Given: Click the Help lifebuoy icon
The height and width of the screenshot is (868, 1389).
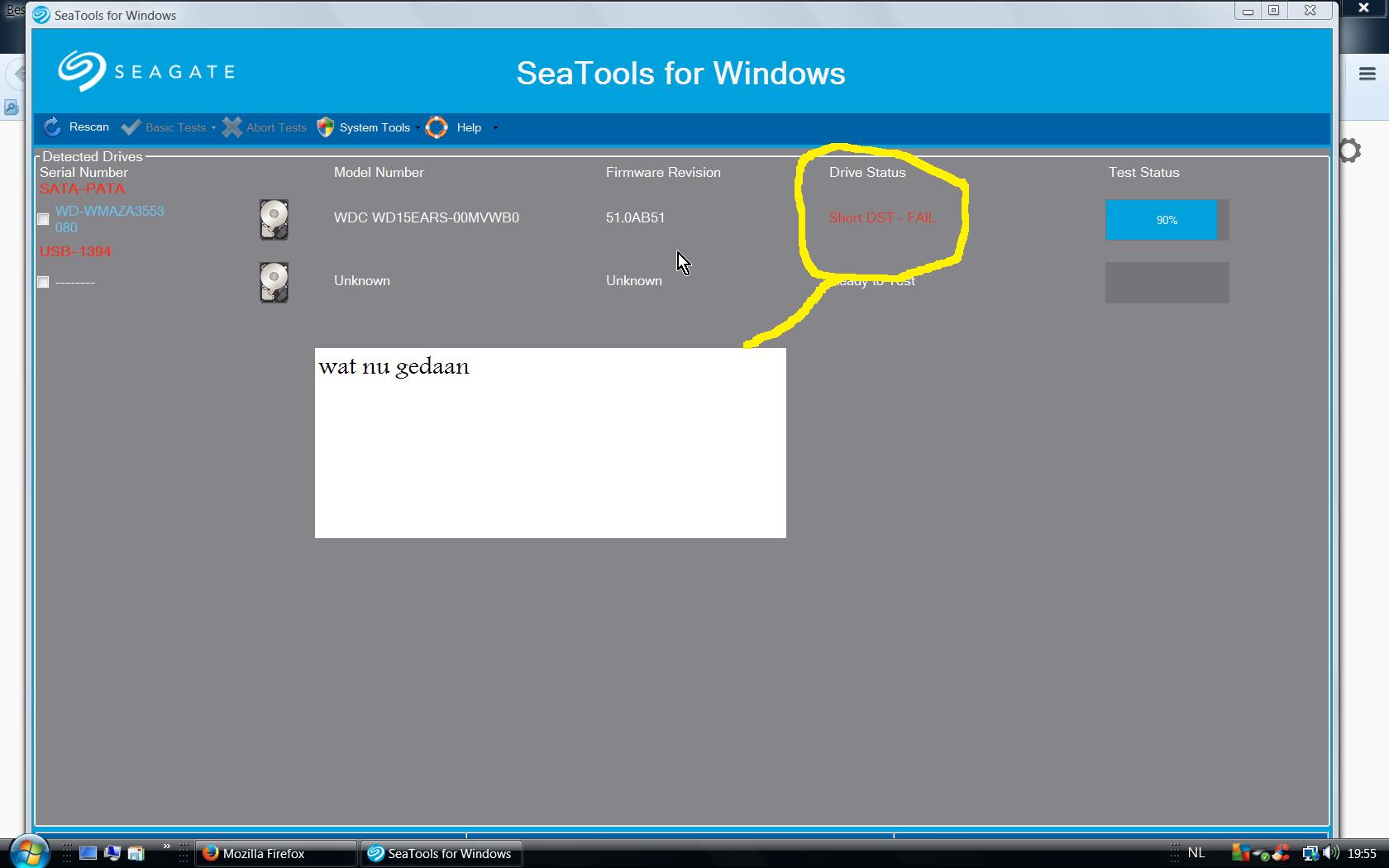Looking at the screenshot, I should click(x=437, y=127).
